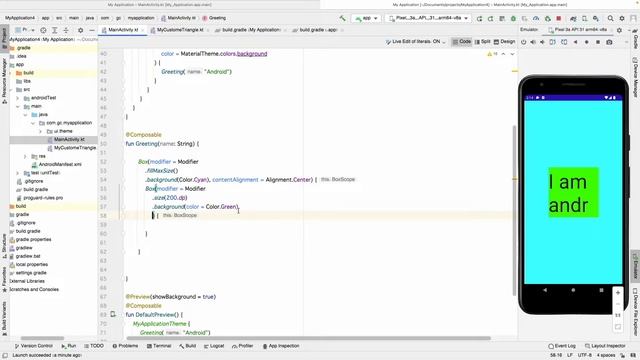This screenshot has height=360, width=640.
Task: Open App Inspection tool window
Action: 281,346
